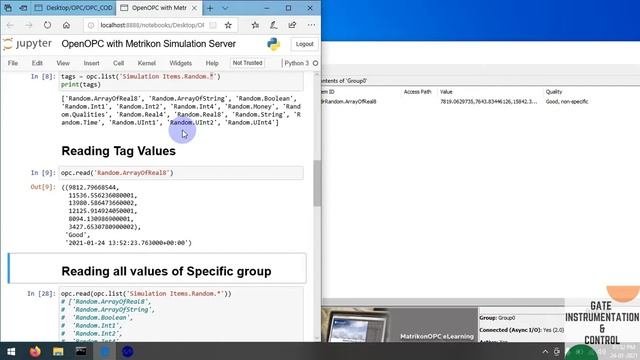Click the Python logo icon
Viewport: 640px width, 360px height.
coord(273,44)
